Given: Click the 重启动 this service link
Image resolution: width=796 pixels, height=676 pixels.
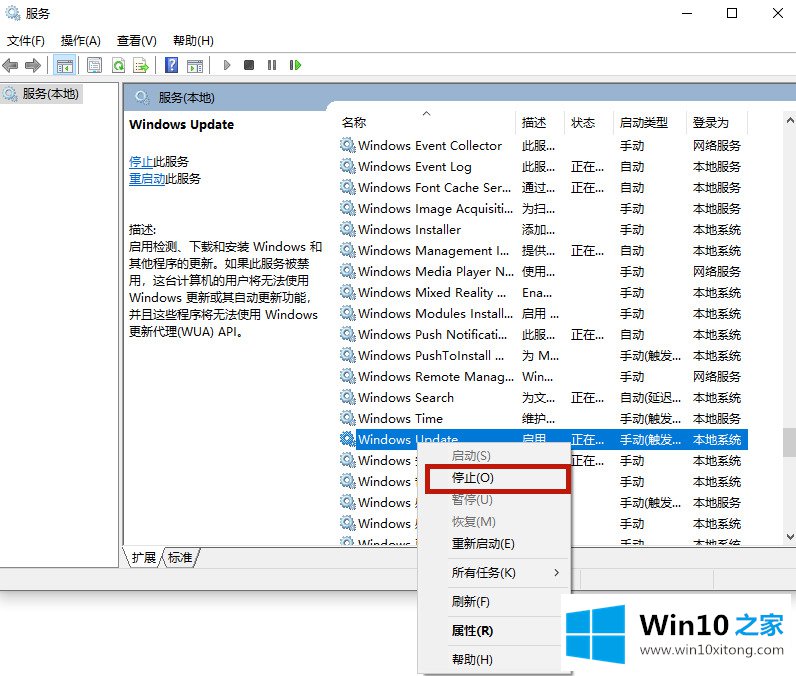Looking at the screenshot, I should pos(147,179).
